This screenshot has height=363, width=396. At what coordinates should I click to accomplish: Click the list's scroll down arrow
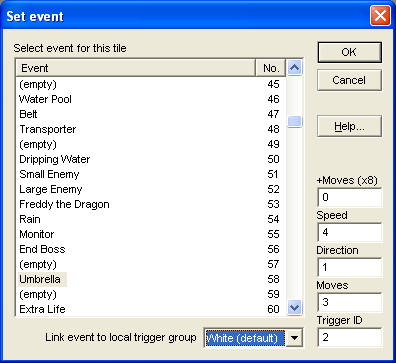pos(294,307)
